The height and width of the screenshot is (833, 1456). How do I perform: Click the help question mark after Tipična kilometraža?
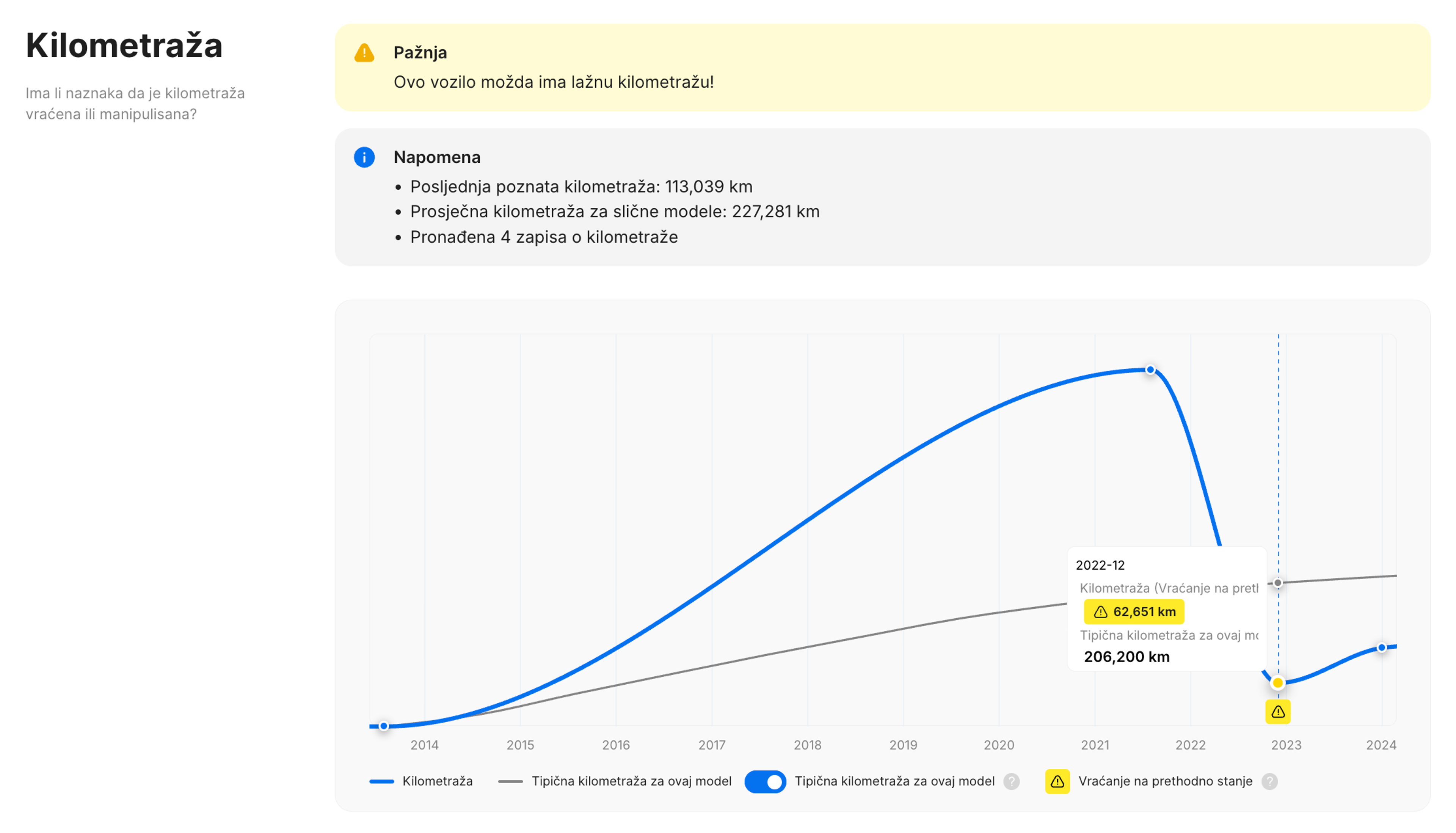point(1011,781)
